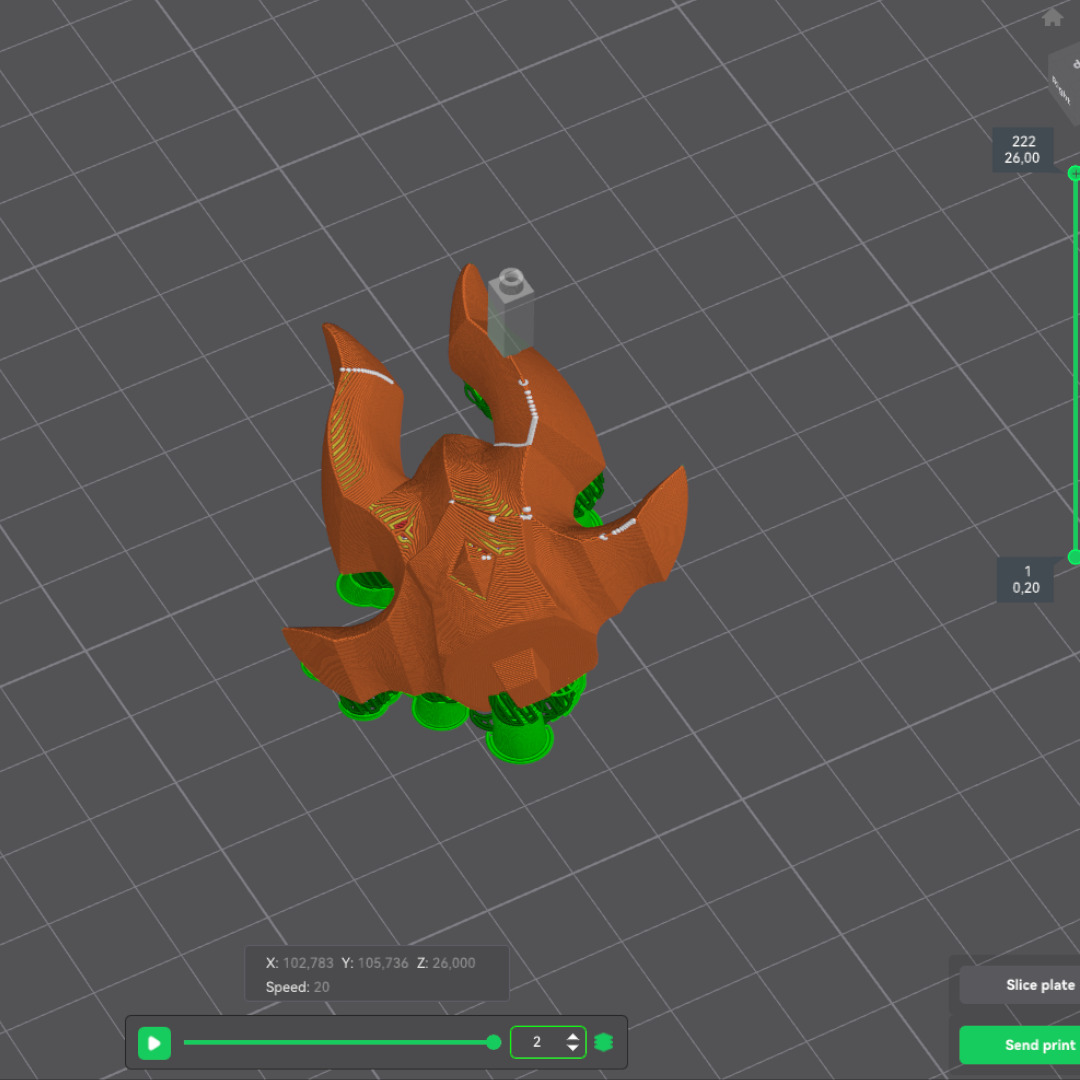Increase playback value with up arrow

pos(572,1036)
